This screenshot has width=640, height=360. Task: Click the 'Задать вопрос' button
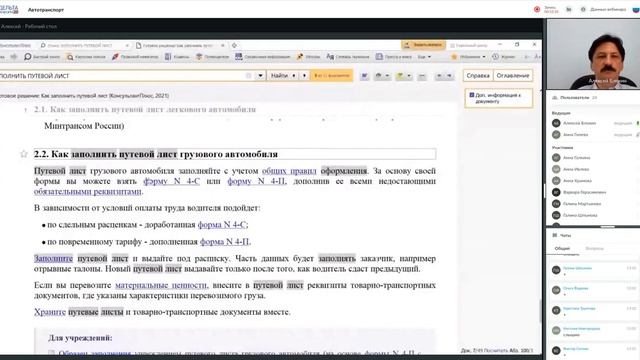point(423,45)
